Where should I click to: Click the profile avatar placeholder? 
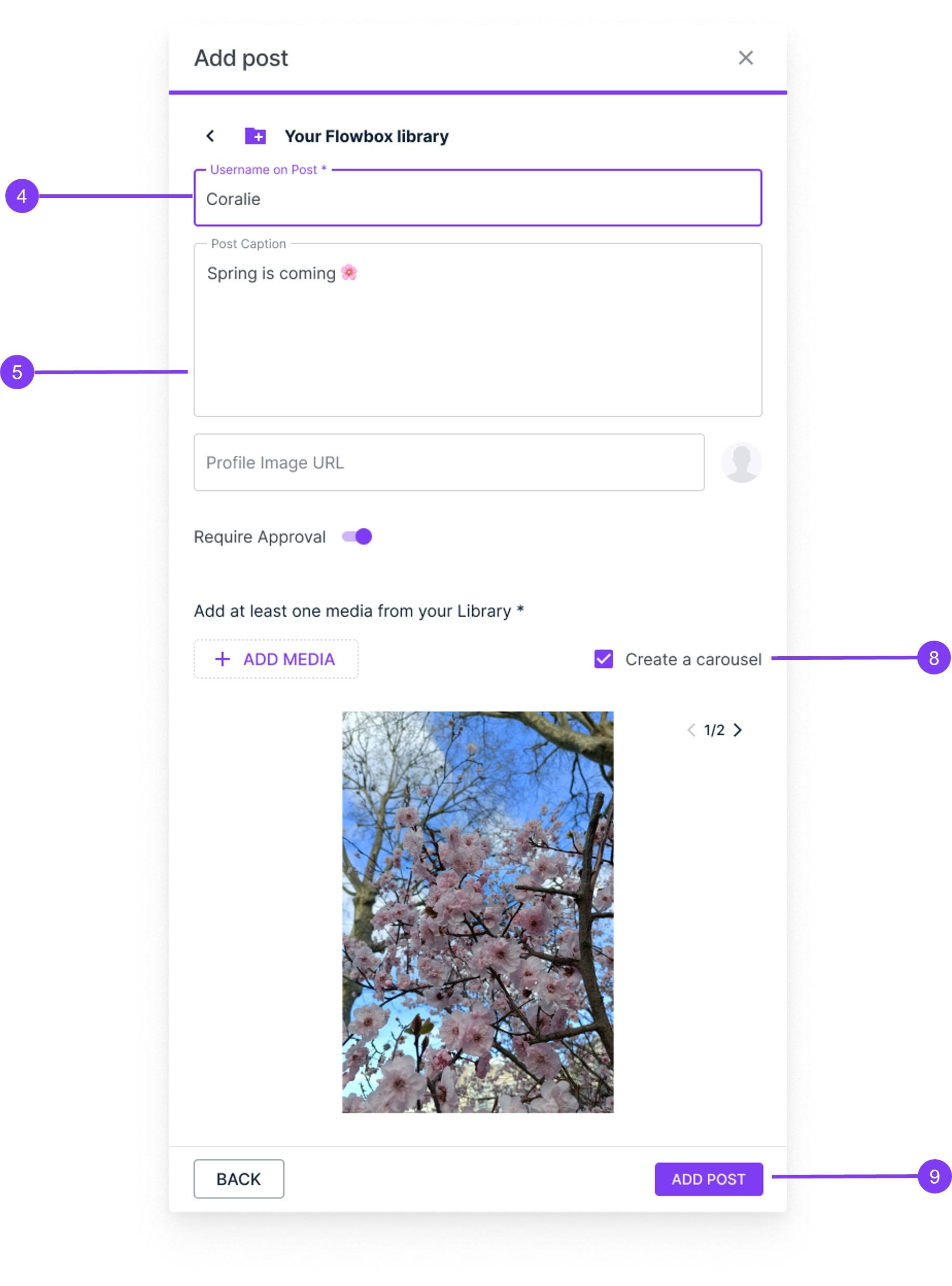tap(741, 462)
